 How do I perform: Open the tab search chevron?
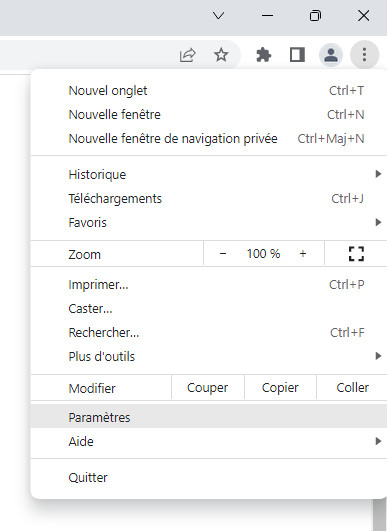pyautogui.click(x=219, y=16)
